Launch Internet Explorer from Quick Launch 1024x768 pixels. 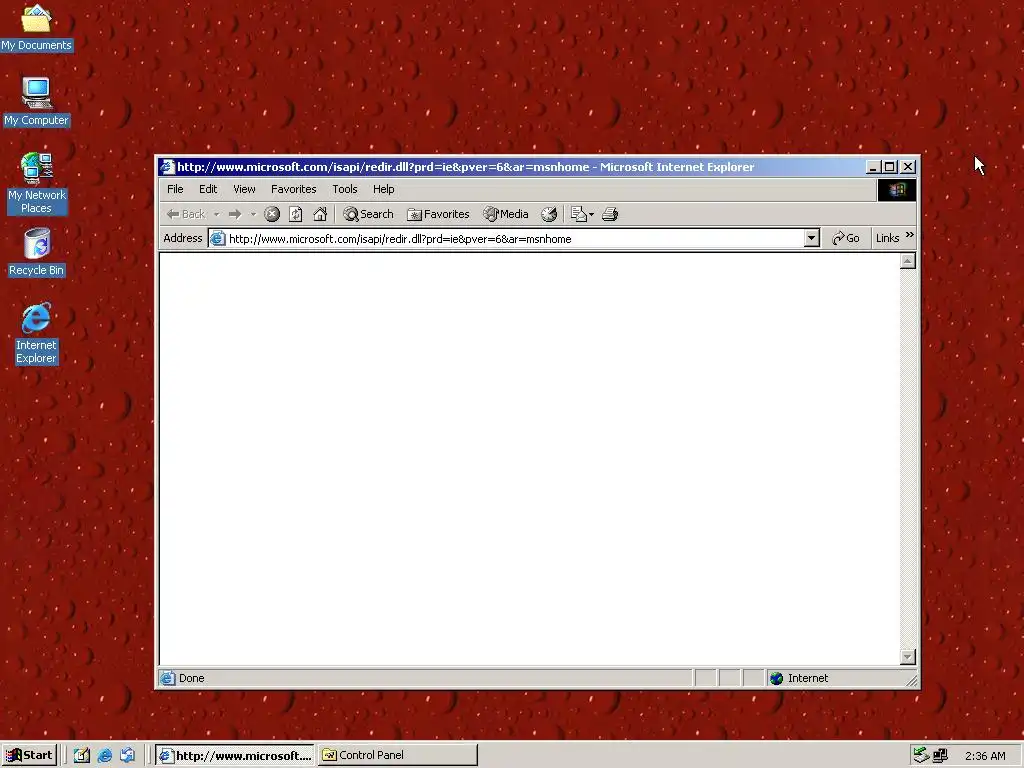pyautogui.click(x=104, y=756)
